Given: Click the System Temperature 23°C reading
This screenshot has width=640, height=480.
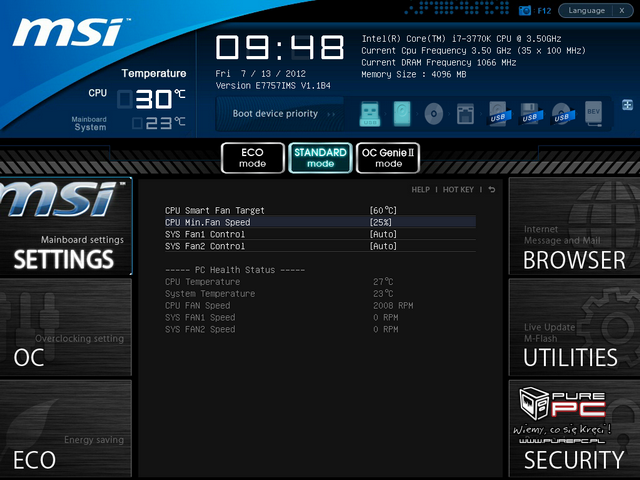Looking at the screenshot, I should [x=383, y=294].
